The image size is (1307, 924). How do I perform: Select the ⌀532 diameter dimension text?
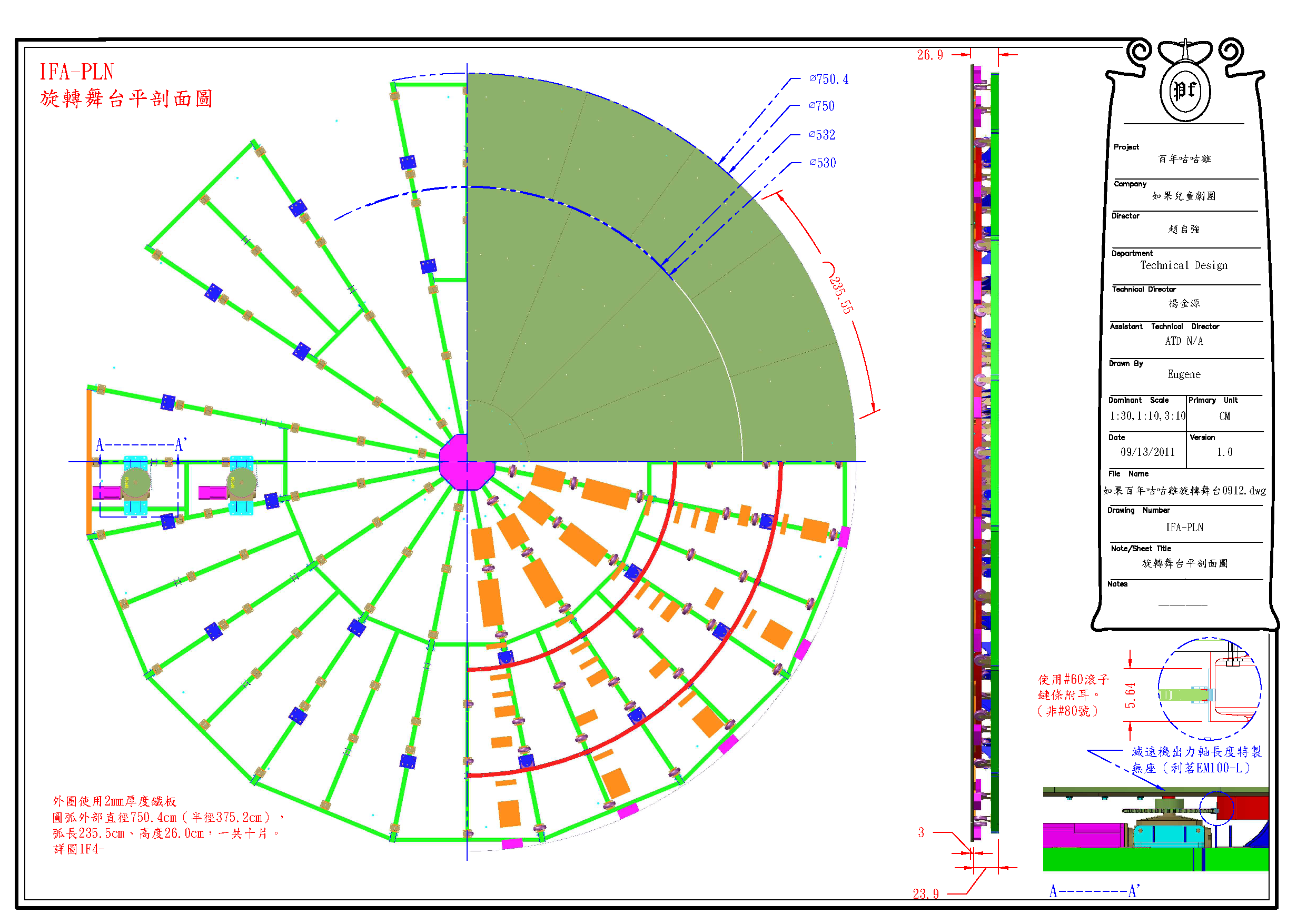click(x=821, y=135)
